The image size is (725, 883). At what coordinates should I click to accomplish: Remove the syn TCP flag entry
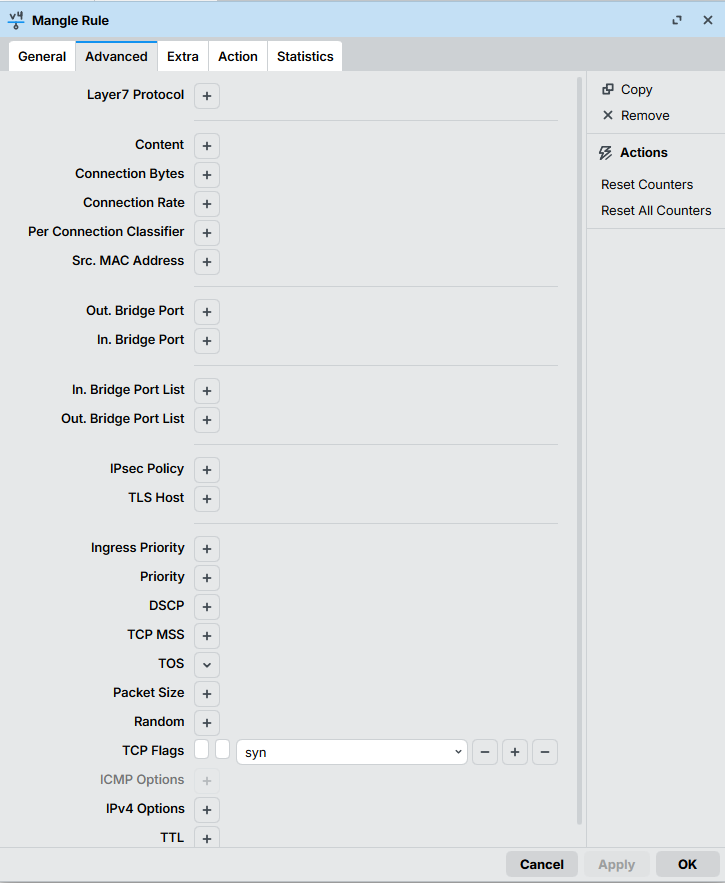click(485, 752)
